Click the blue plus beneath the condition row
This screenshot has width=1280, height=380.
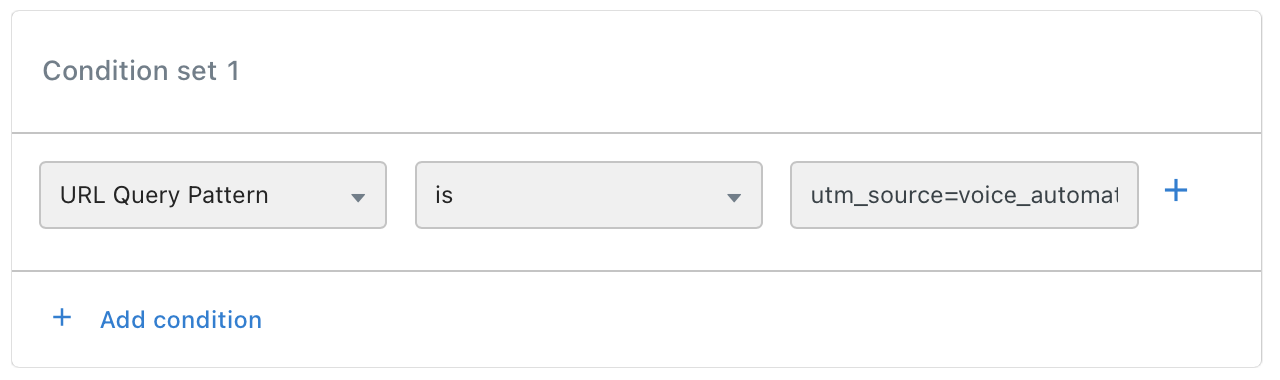point(62,318)
